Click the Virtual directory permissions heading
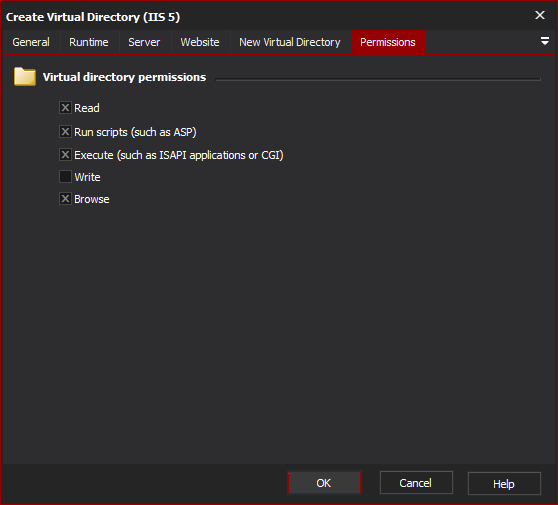Screen dimensions: 558x505 (124, 77)
